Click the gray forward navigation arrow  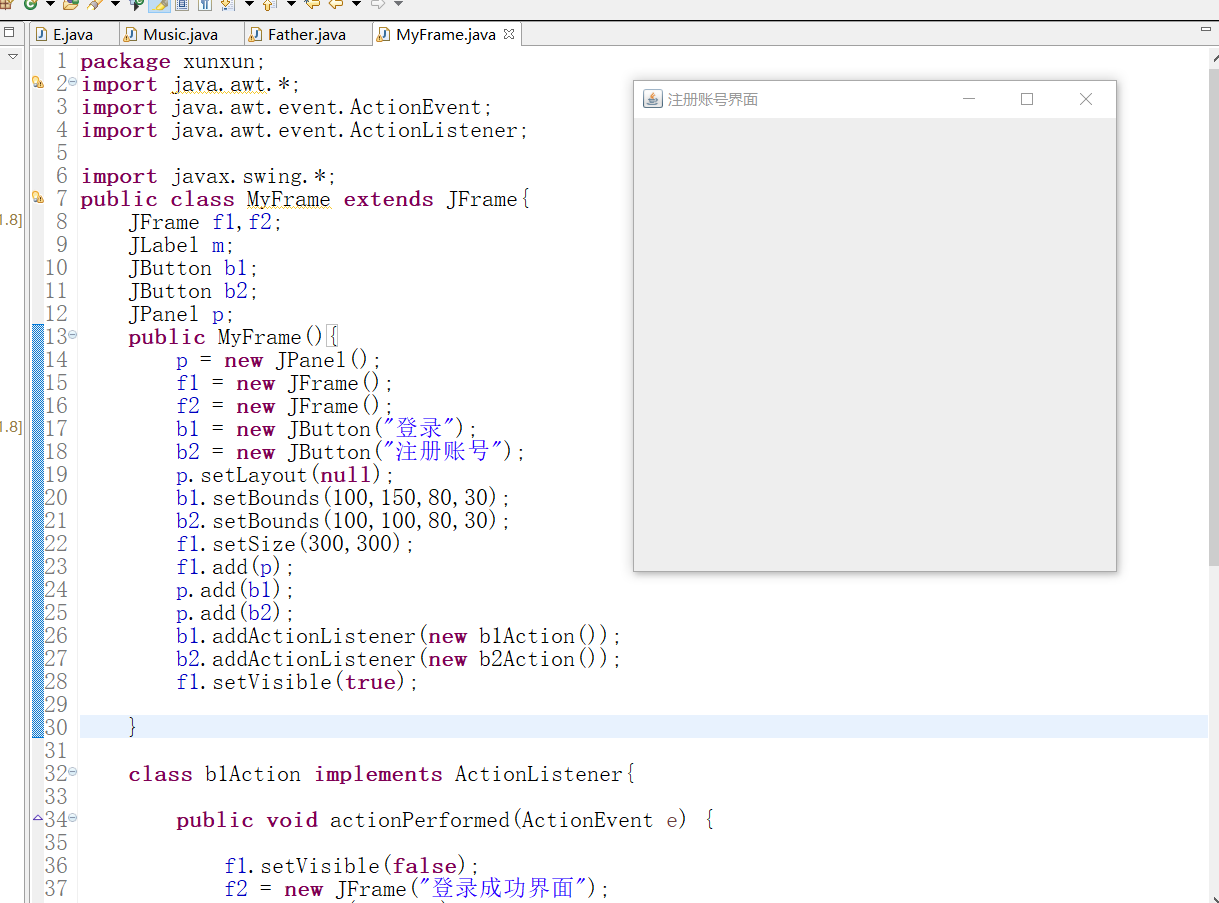click(x=377, y=4)
